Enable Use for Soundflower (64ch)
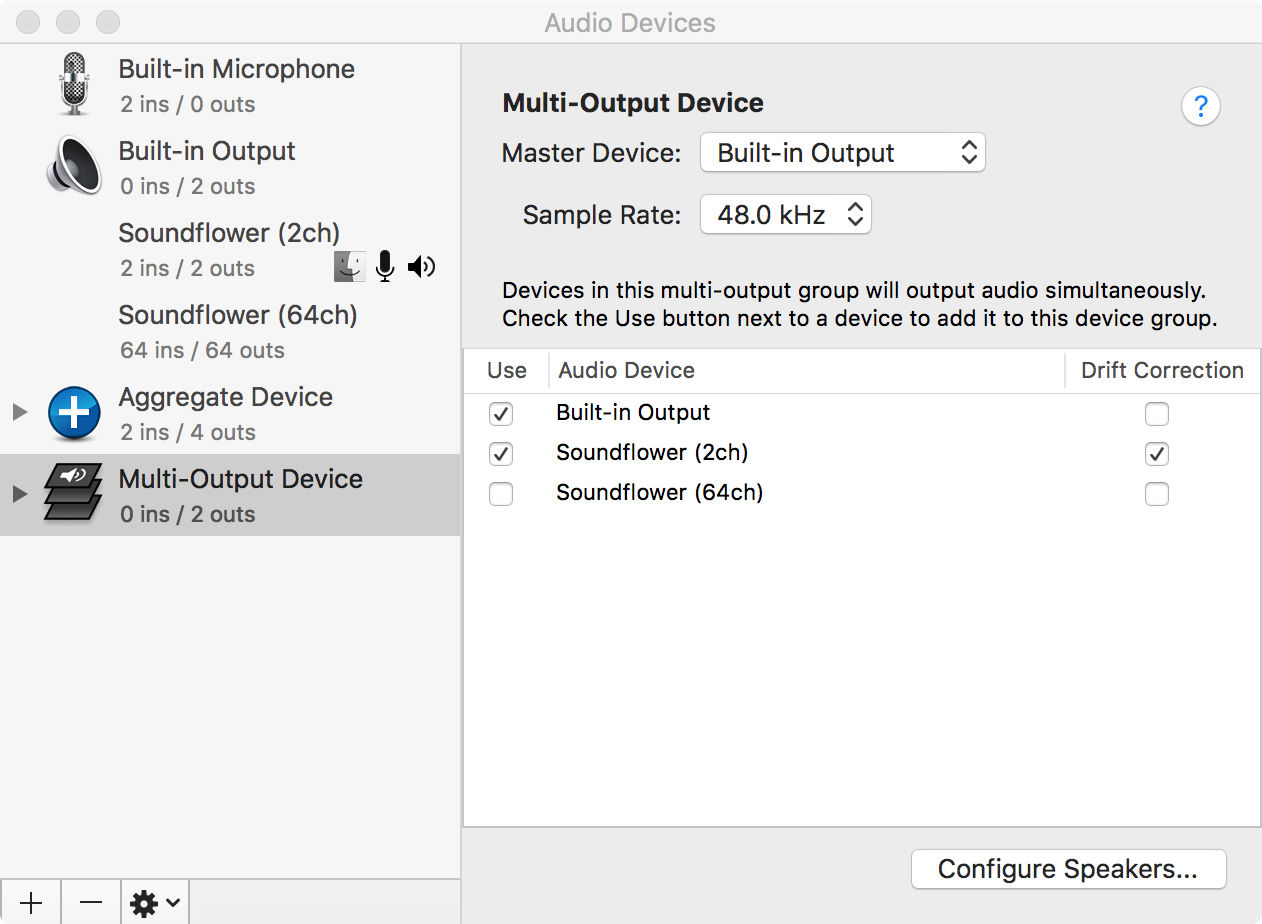Image resolution: width=1262 pixels, height=924 pixels. click(x=501, y=493)
